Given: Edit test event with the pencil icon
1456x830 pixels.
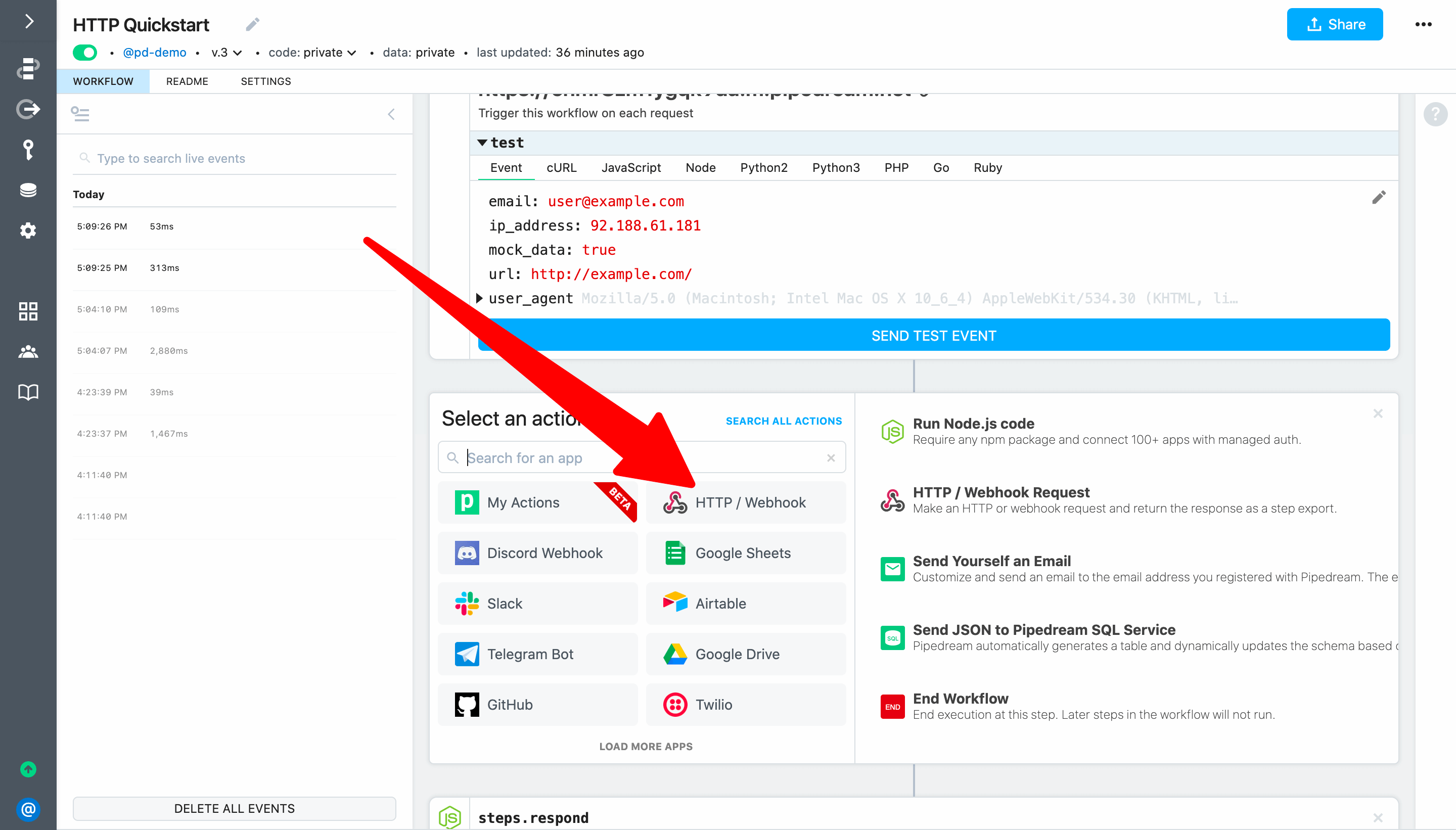Looking at the screenshot, I should pyautogui.click(x=1378, y=198).
